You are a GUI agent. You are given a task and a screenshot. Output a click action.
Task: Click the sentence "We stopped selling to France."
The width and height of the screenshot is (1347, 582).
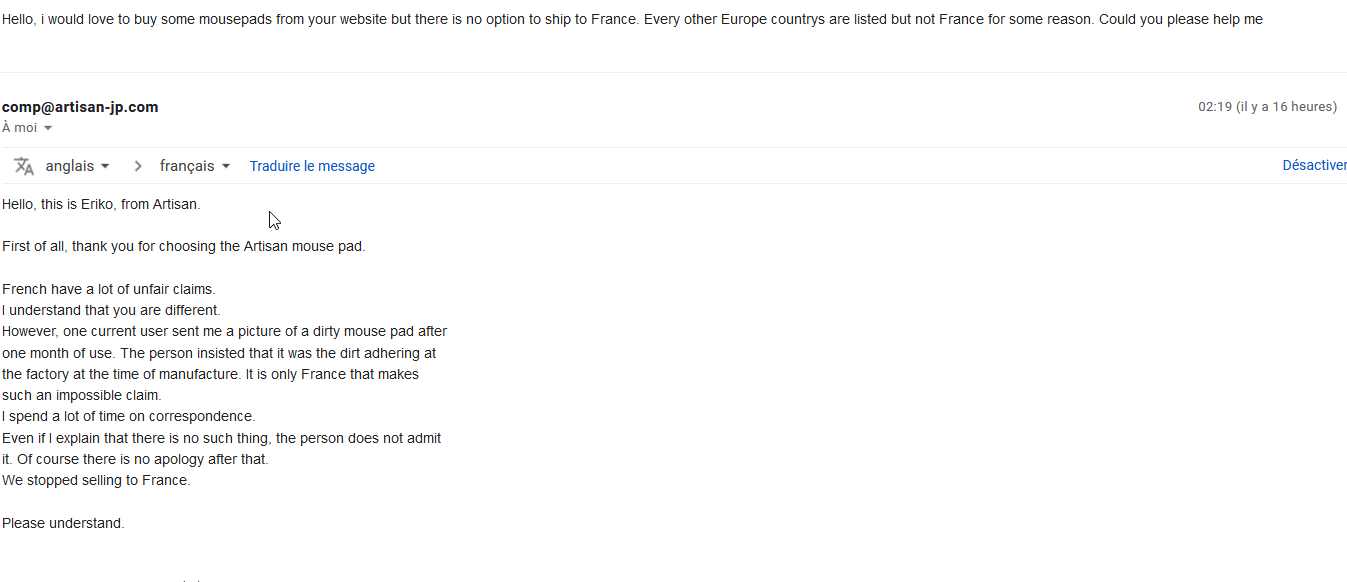tap(96, 480)
